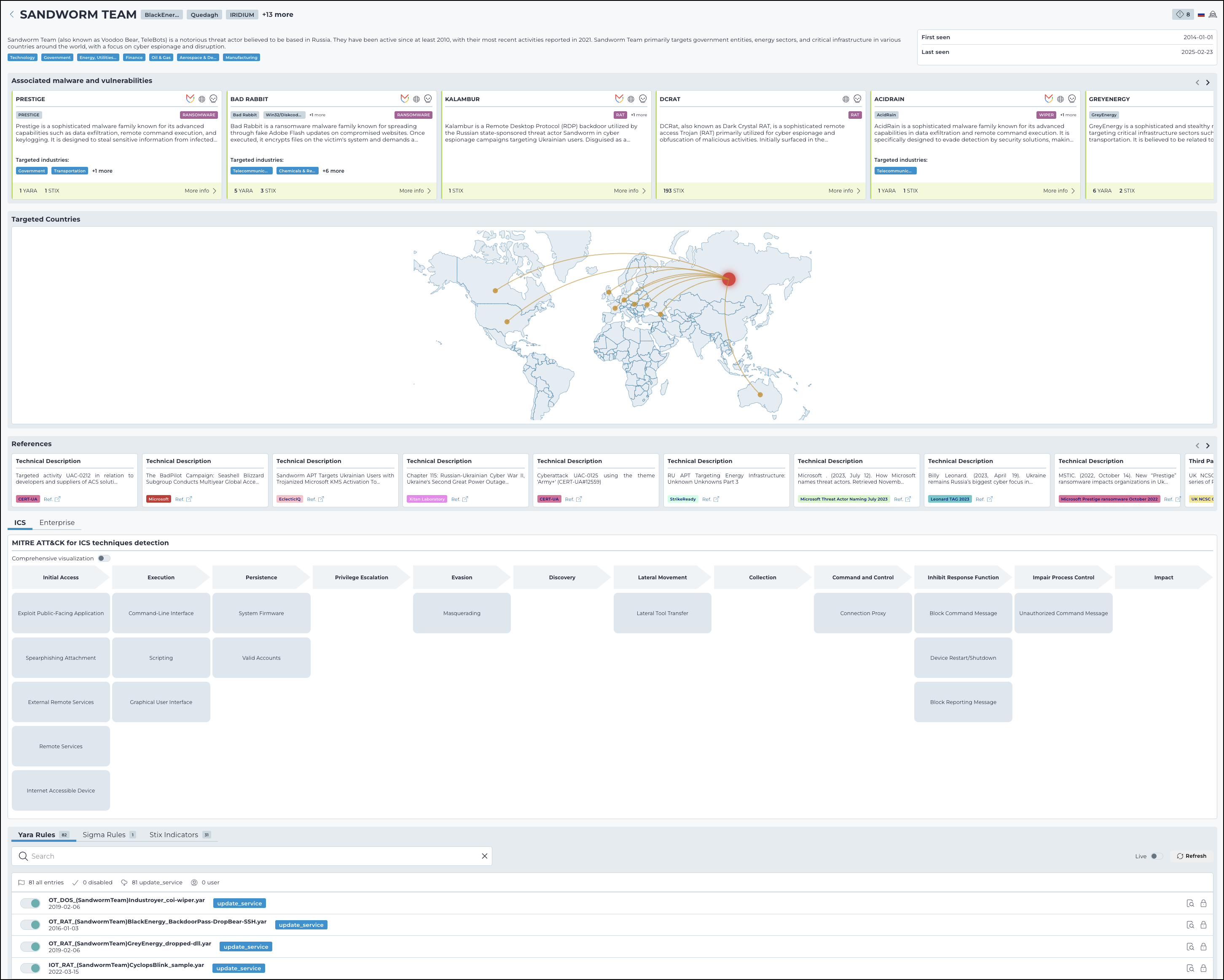Screen dimensions: 1224x980
Task: Click the red Russia origin marker on map
Action: (728, 278)
